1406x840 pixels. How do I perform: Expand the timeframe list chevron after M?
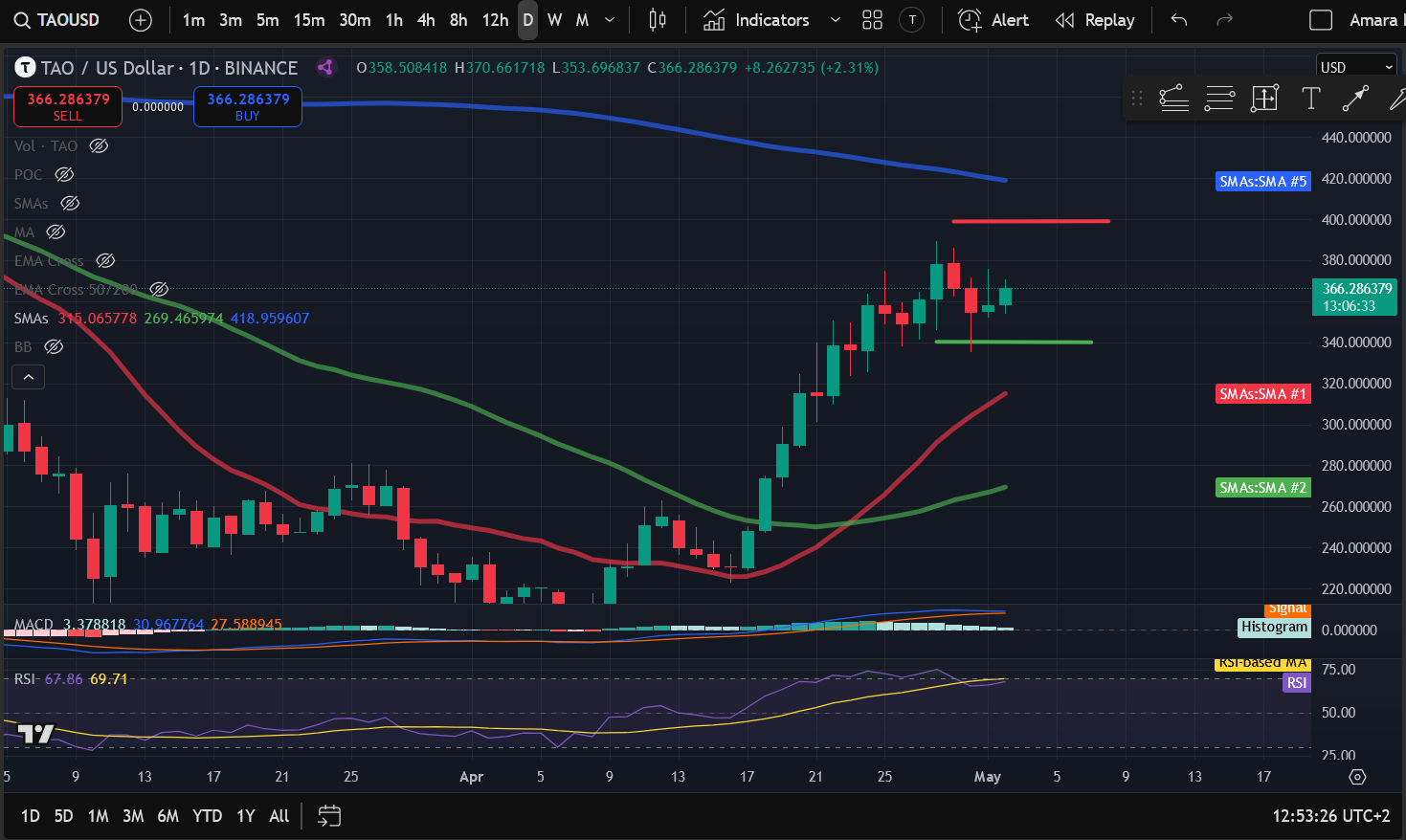(610, 20)
